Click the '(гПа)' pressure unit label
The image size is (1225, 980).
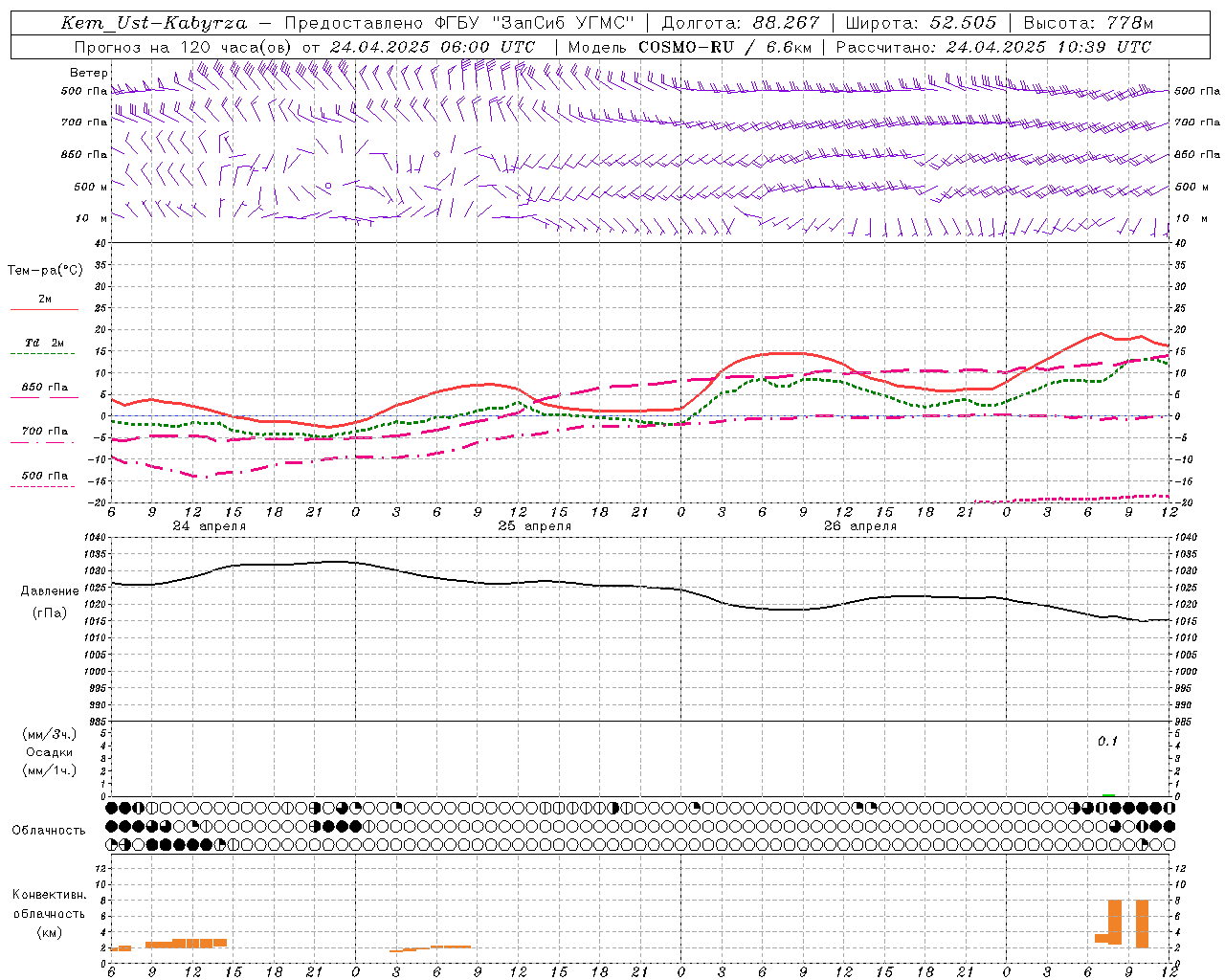[50, 613]
